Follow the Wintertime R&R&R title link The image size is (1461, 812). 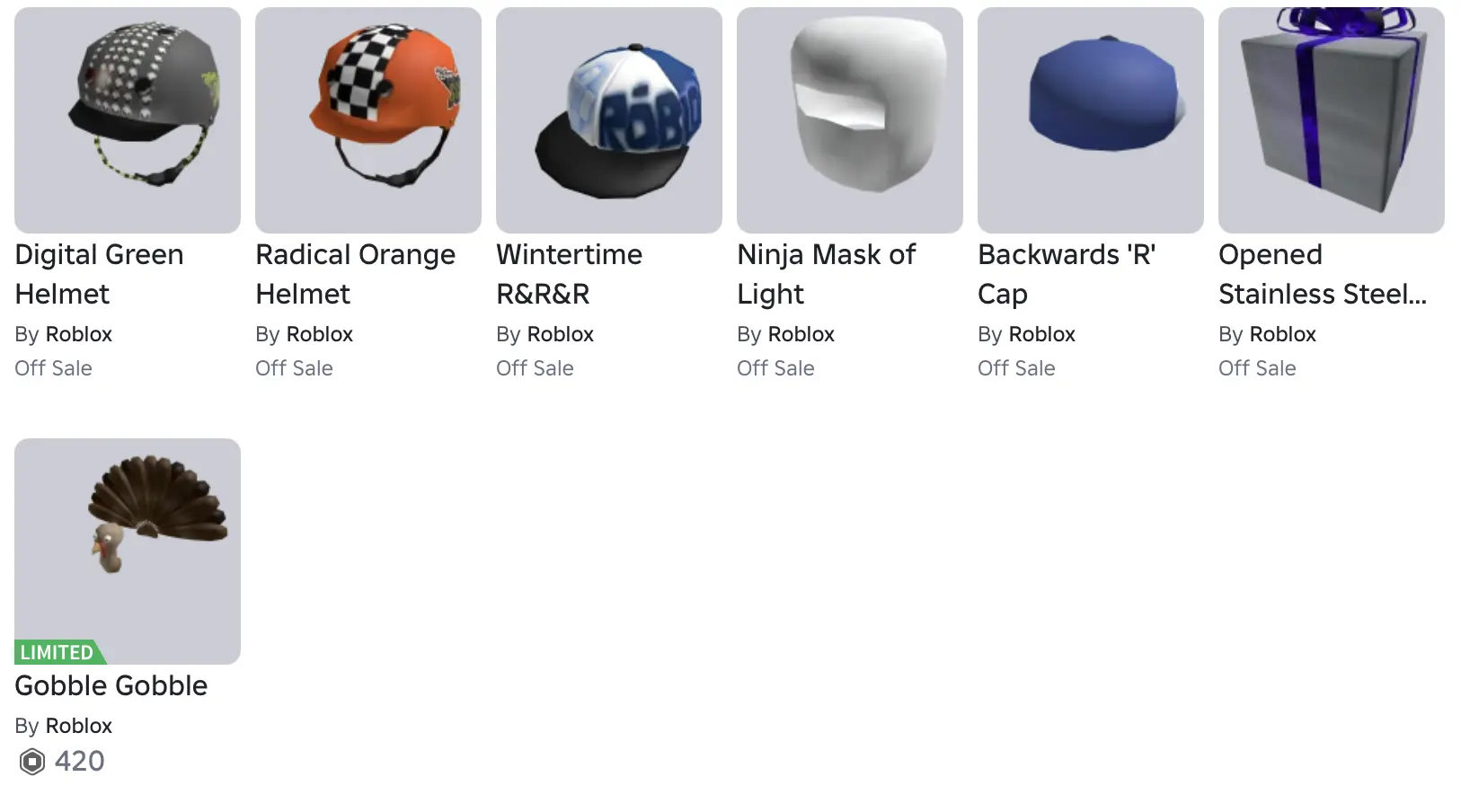(x=569, y=274)
